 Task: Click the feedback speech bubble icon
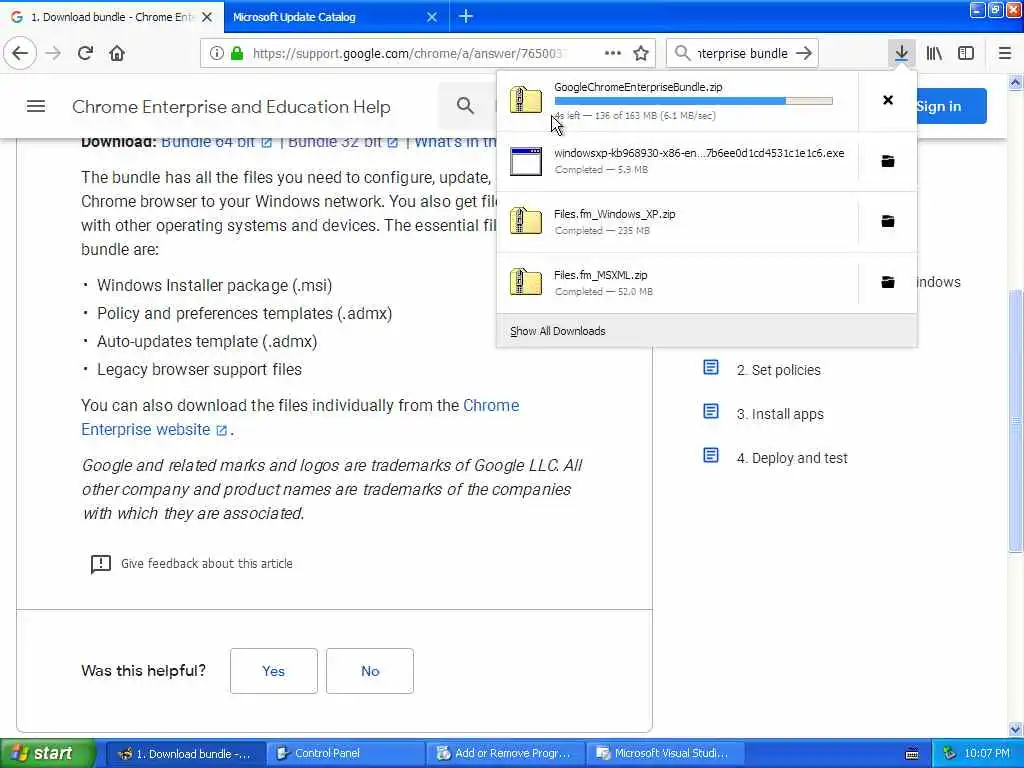click(101, 564)
